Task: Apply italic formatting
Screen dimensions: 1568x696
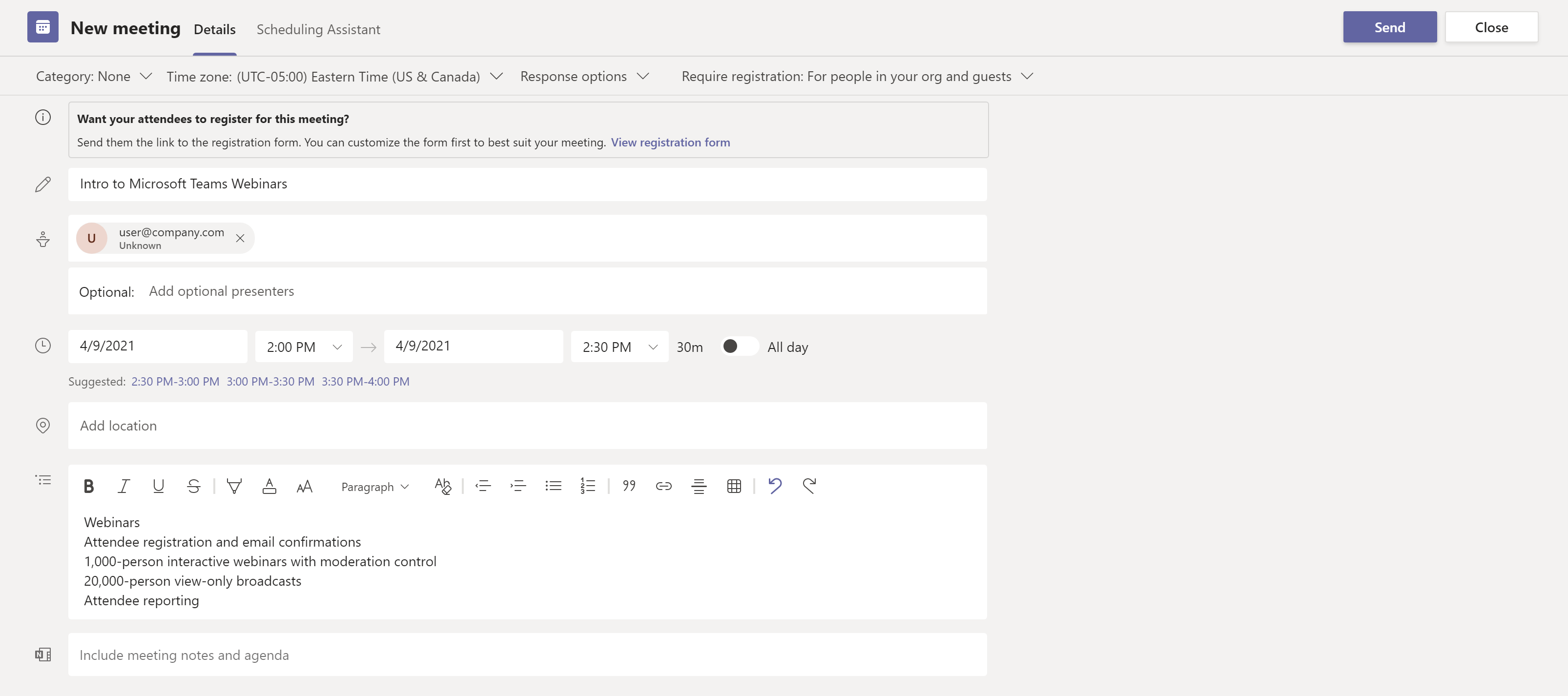Action: tap(124, 486)
